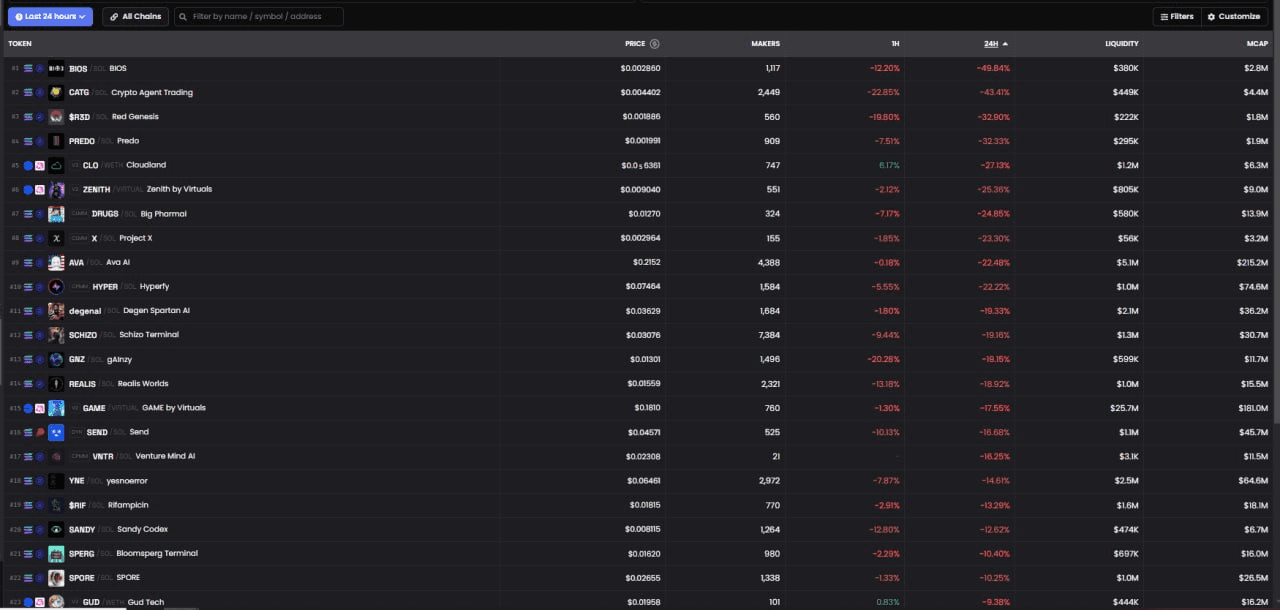
Task: Click the Ava AI token avatar
Action: pos(56,262)
